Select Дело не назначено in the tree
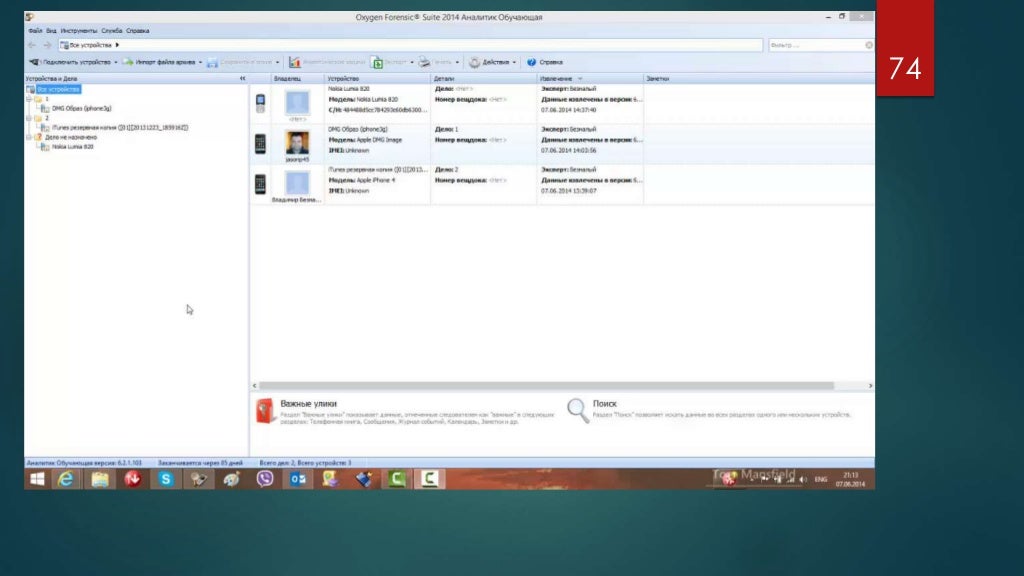 click(x=71, y=137)
